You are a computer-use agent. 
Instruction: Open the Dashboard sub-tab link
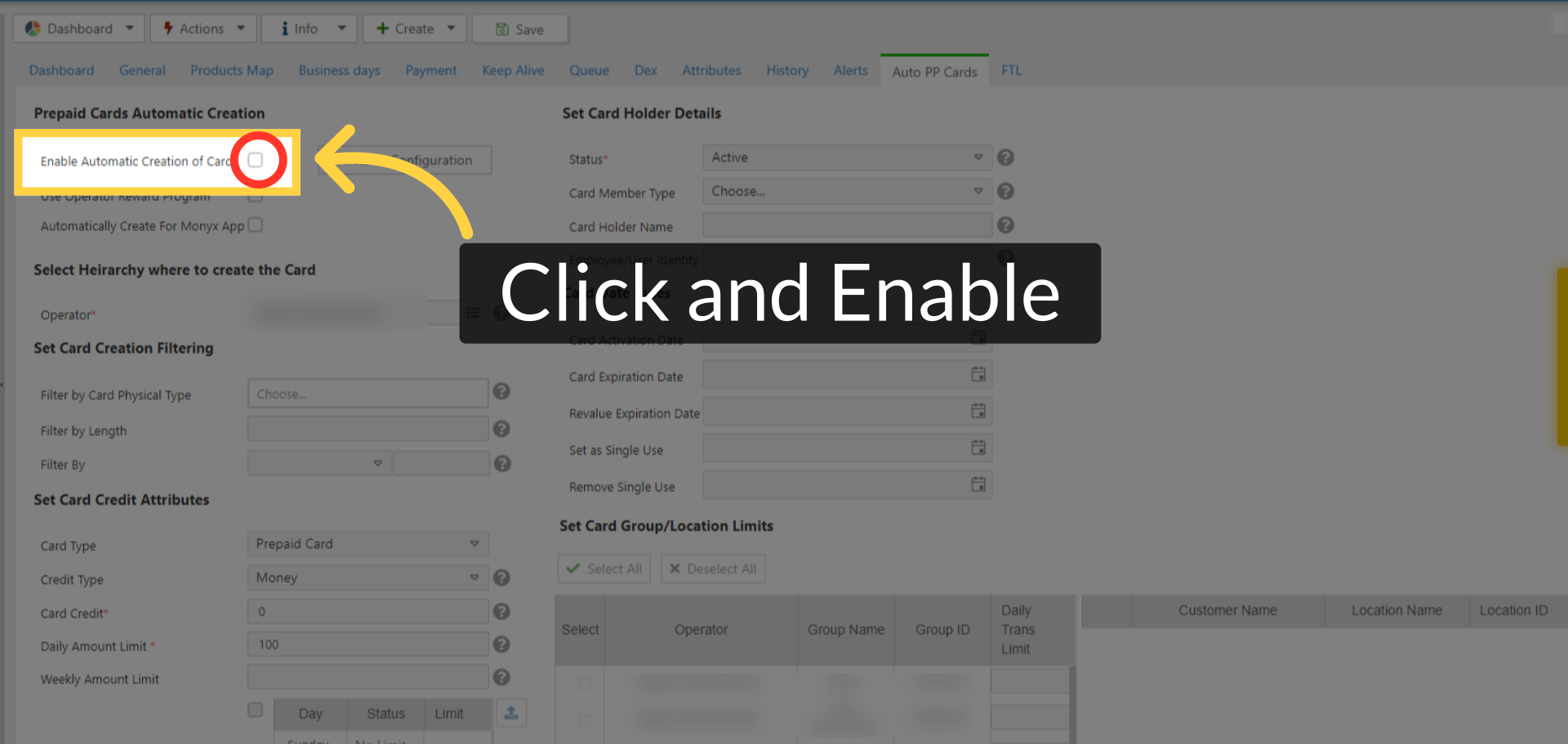pyautogui.click(x=61, y=70)
